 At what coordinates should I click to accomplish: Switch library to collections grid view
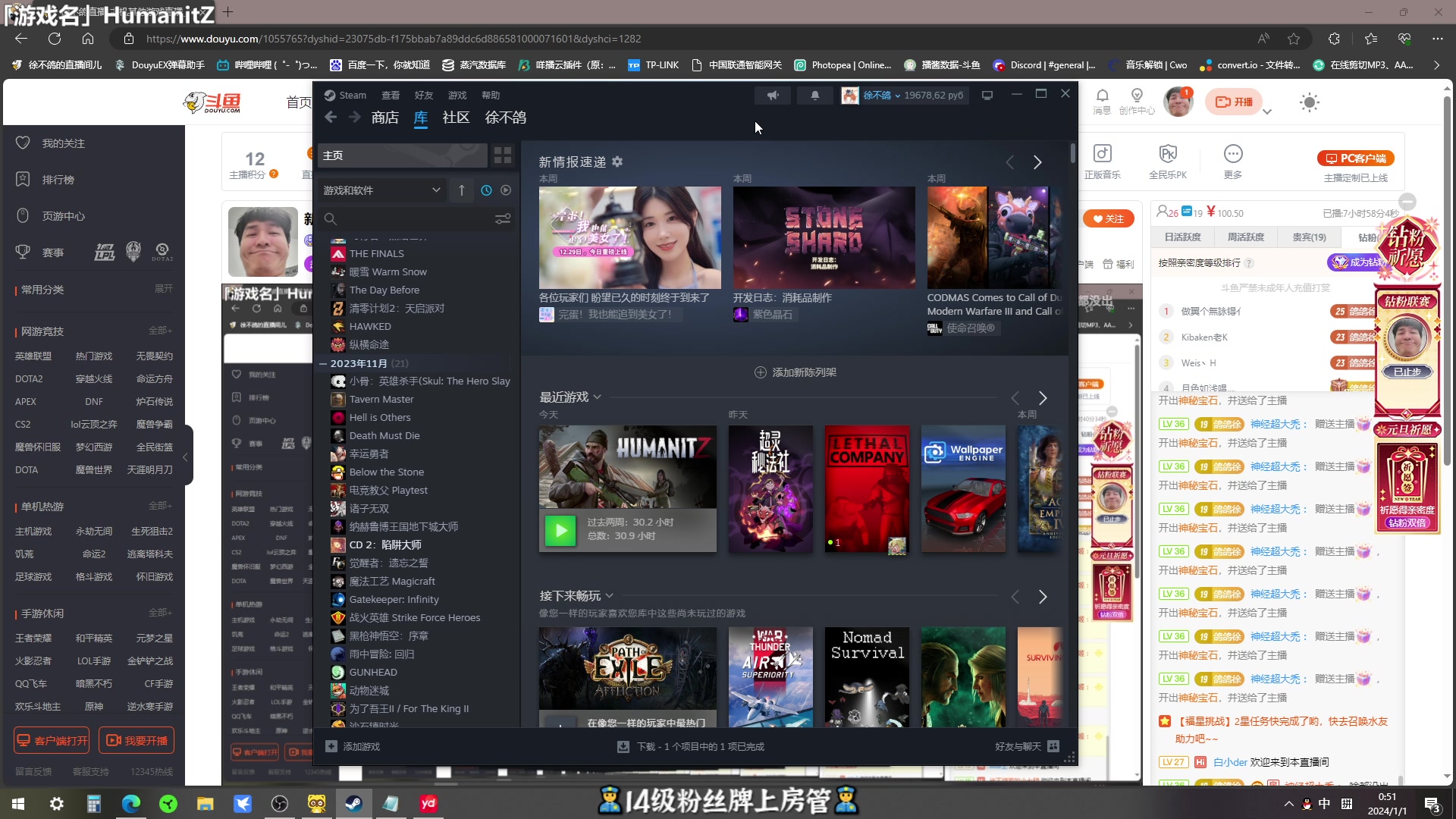(x=503, y=155)
